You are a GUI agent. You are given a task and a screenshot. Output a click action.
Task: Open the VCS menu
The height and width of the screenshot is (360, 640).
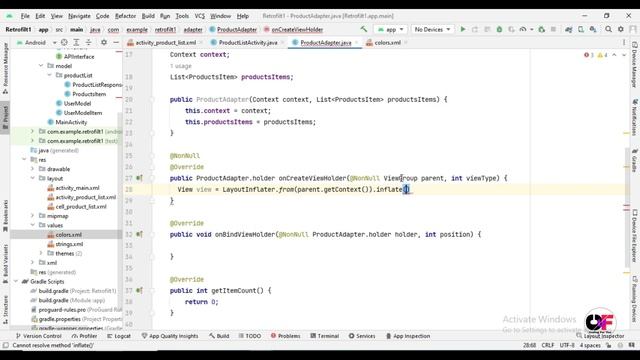199,16
